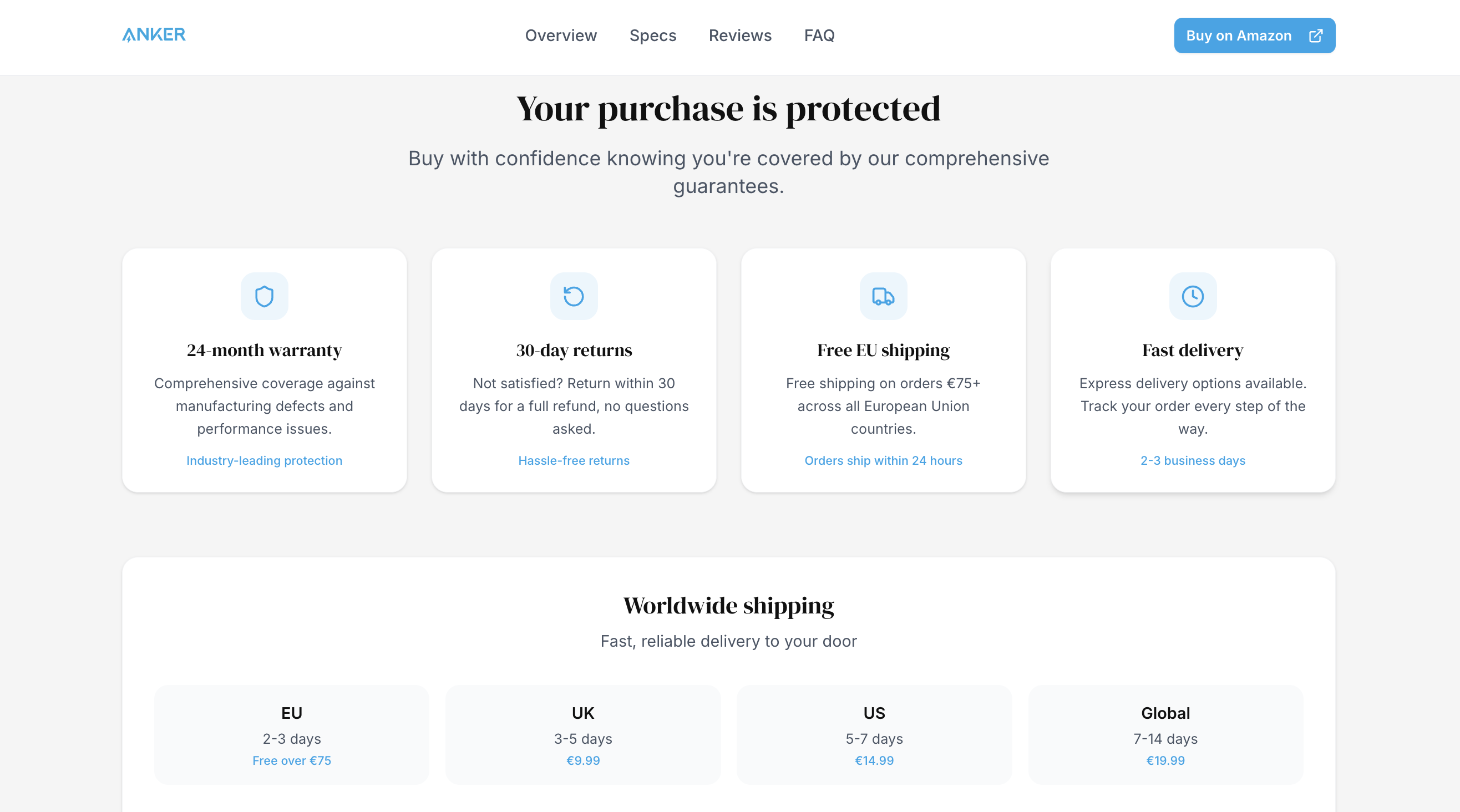Click Orders ship within 24 hours
The width and height of the screenshot is (1460, 812).
click(x=883, y=461)
